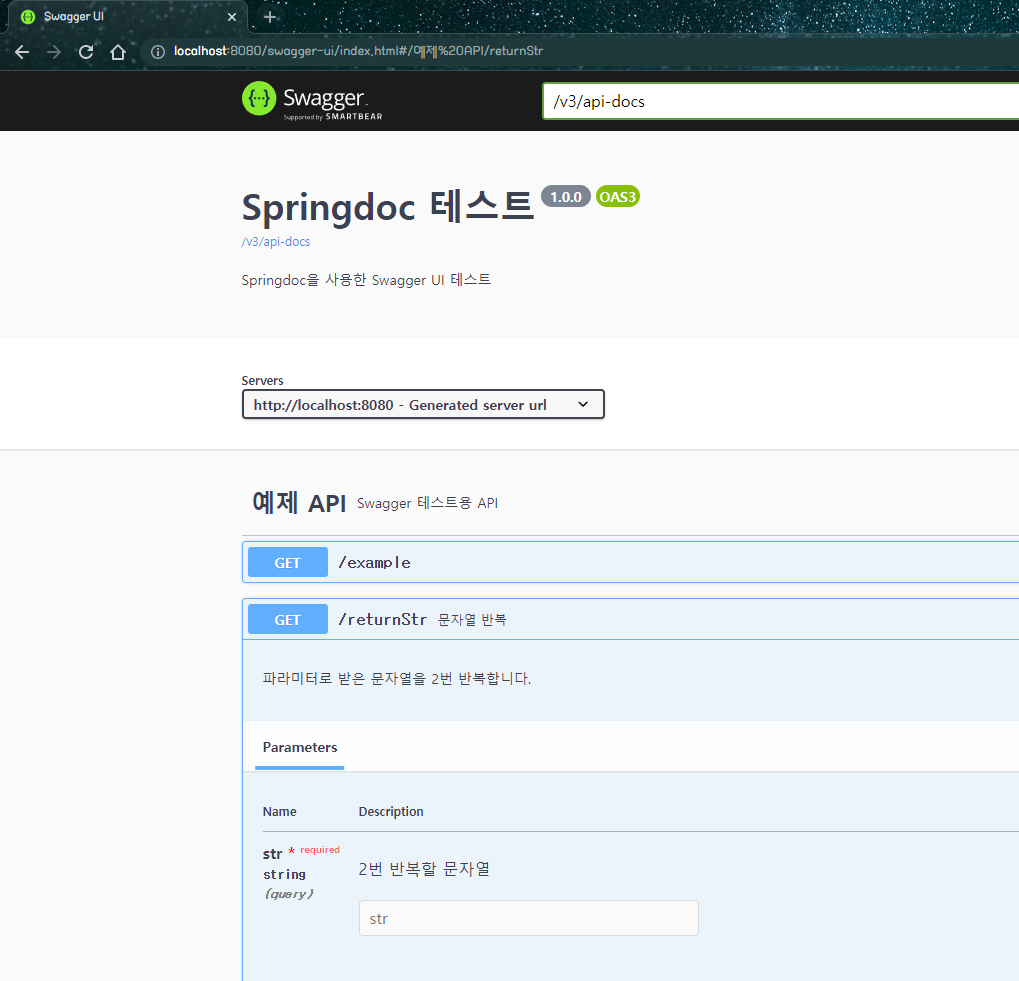Click the browser forward arrow
Screen dimensions: 1019x981
point(54,52)
